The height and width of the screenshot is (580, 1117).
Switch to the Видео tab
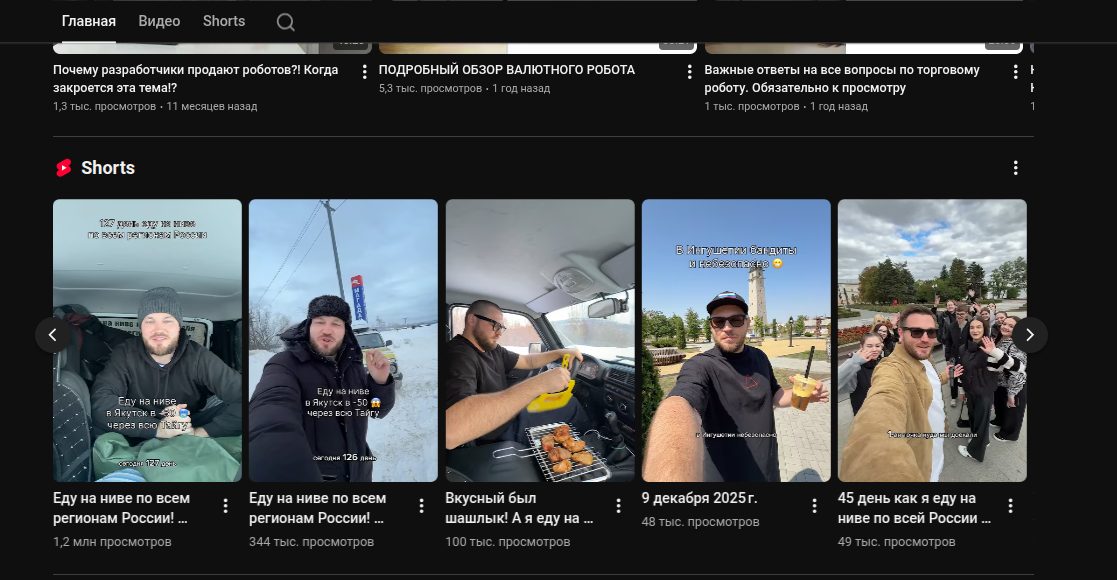[x=159, y=21]
